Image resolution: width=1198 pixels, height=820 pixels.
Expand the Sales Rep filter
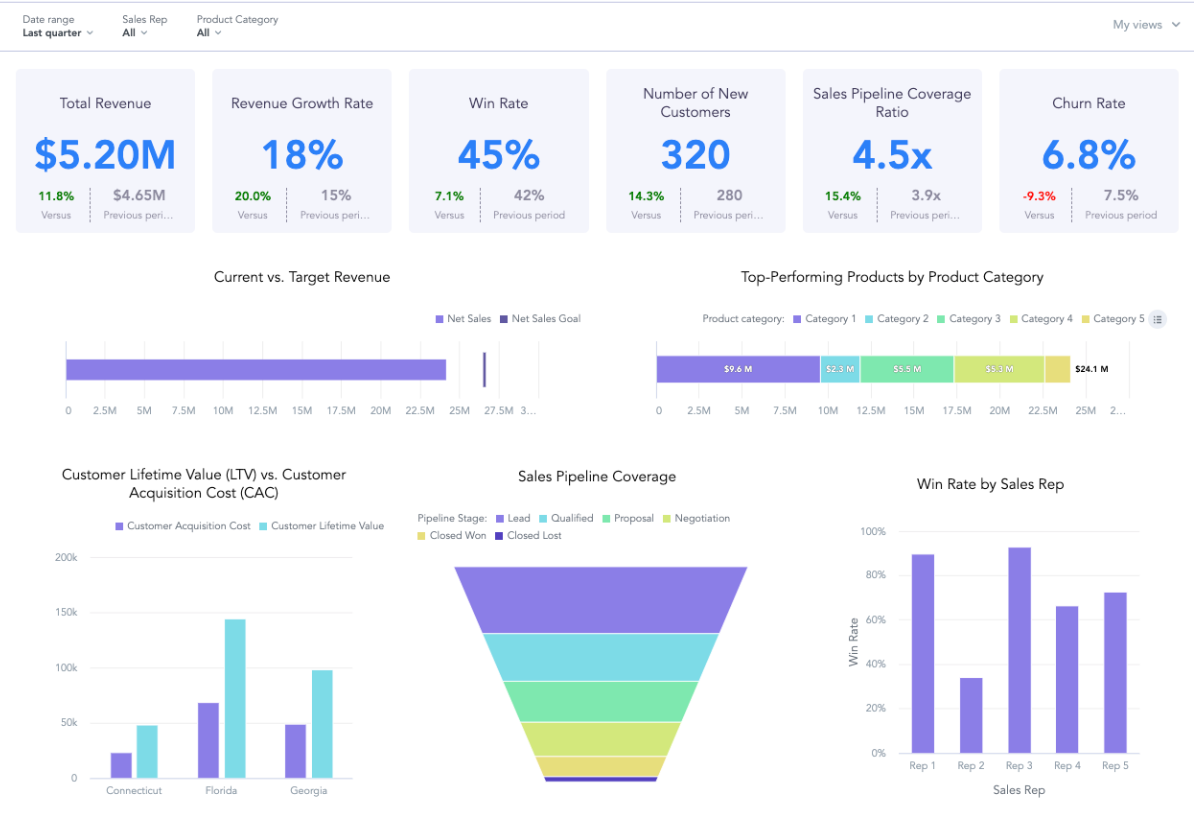135,33
